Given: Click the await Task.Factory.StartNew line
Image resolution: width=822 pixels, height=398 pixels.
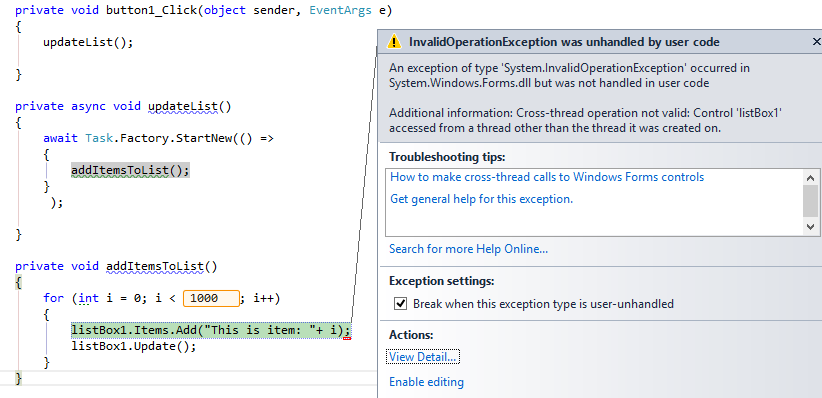Looking at the screenshot, I should pos(158,138).
